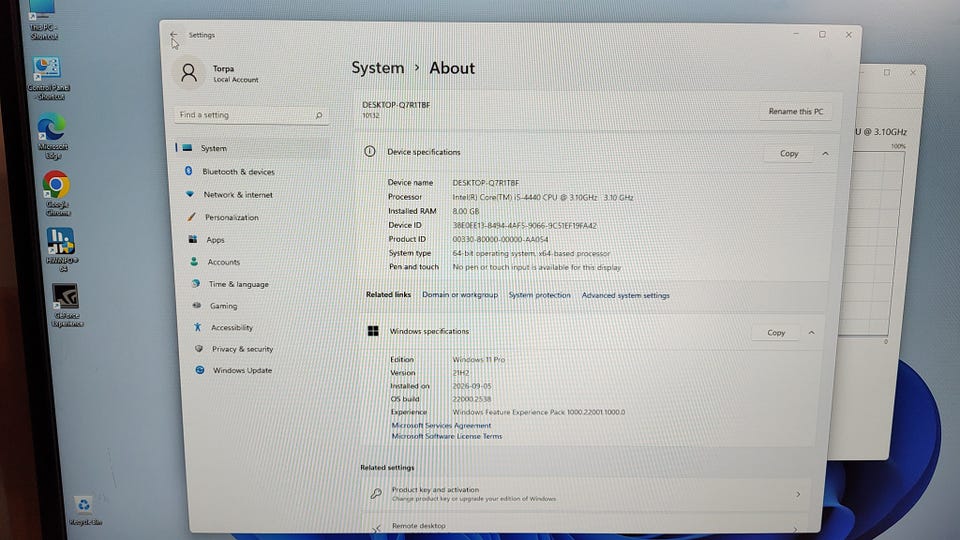Image resolution: width=960 pixels, height=540 pixels.
Task: Open Time & language settings
Action: point(239,284)
